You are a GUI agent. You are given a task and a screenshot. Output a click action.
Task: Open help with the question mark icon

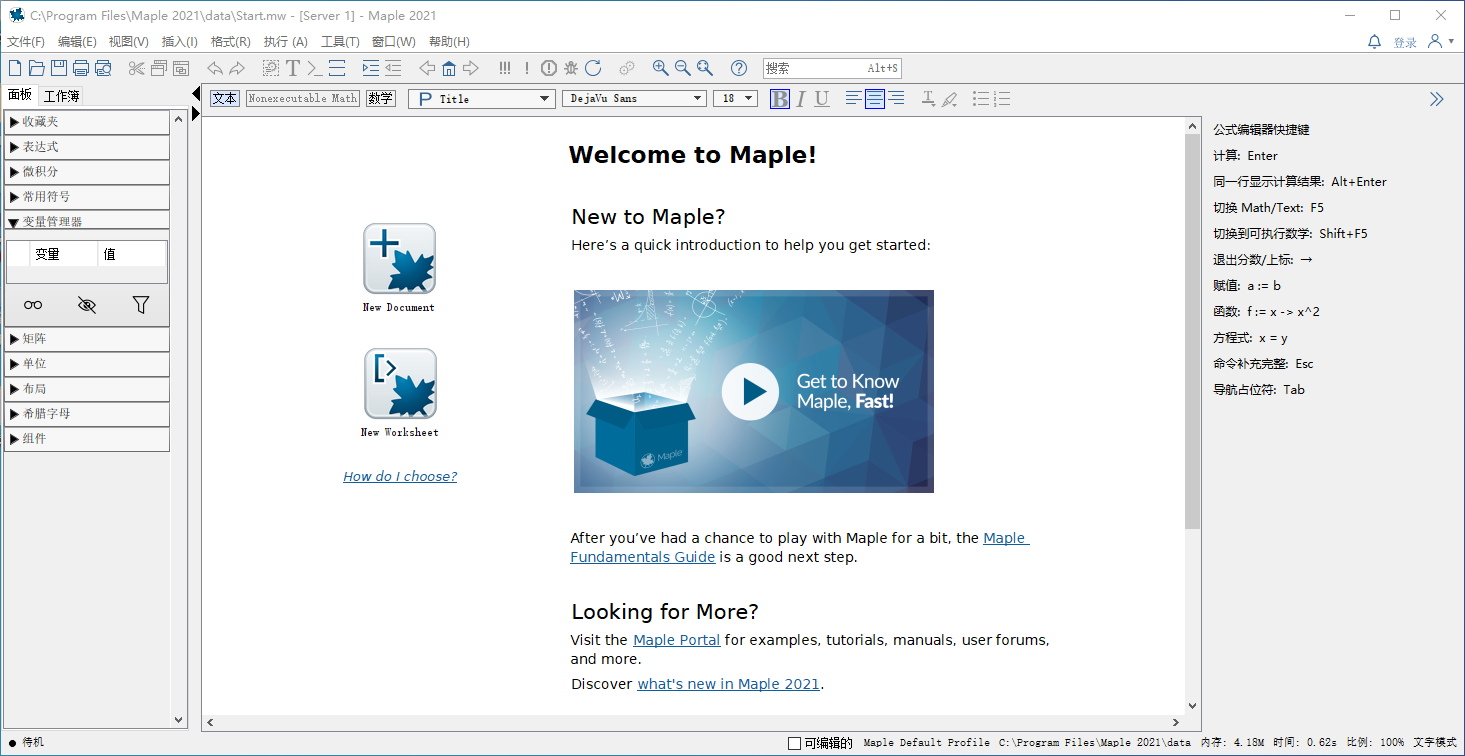tap(739, 68)
